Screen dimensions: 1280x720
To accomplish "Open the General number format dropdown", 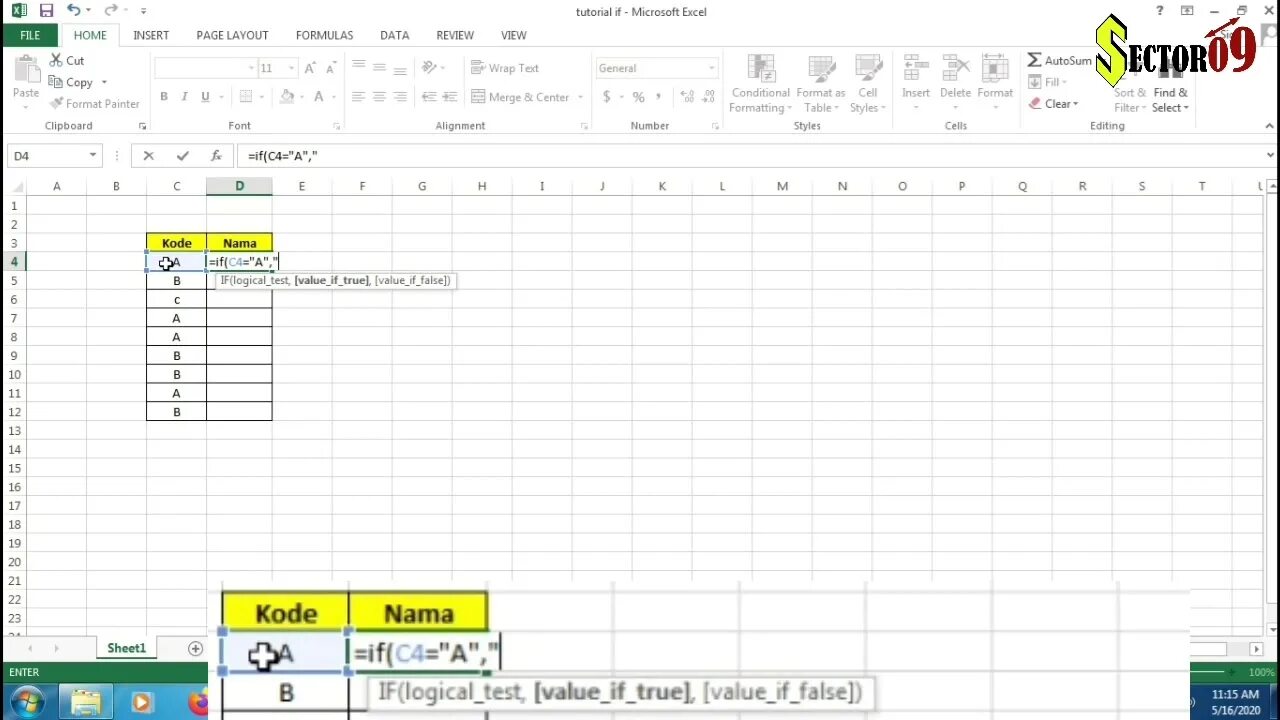I will (711, 68).
